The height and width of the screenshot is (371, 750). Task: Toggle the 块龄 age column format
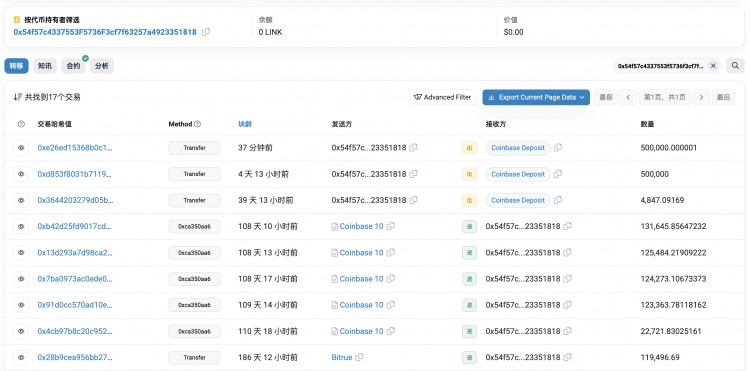coord(245,124)
